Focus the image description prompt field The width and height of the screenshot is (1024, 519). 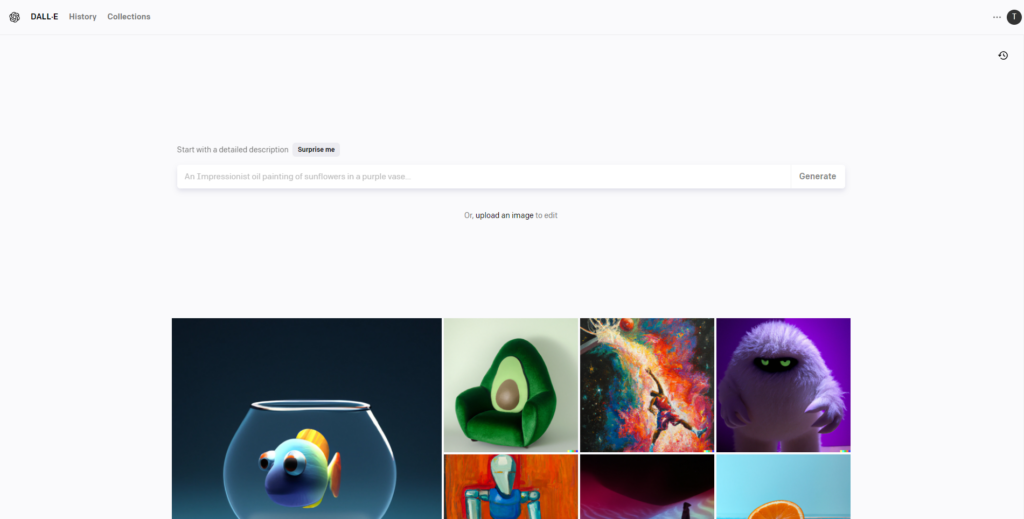pos(484,176)
